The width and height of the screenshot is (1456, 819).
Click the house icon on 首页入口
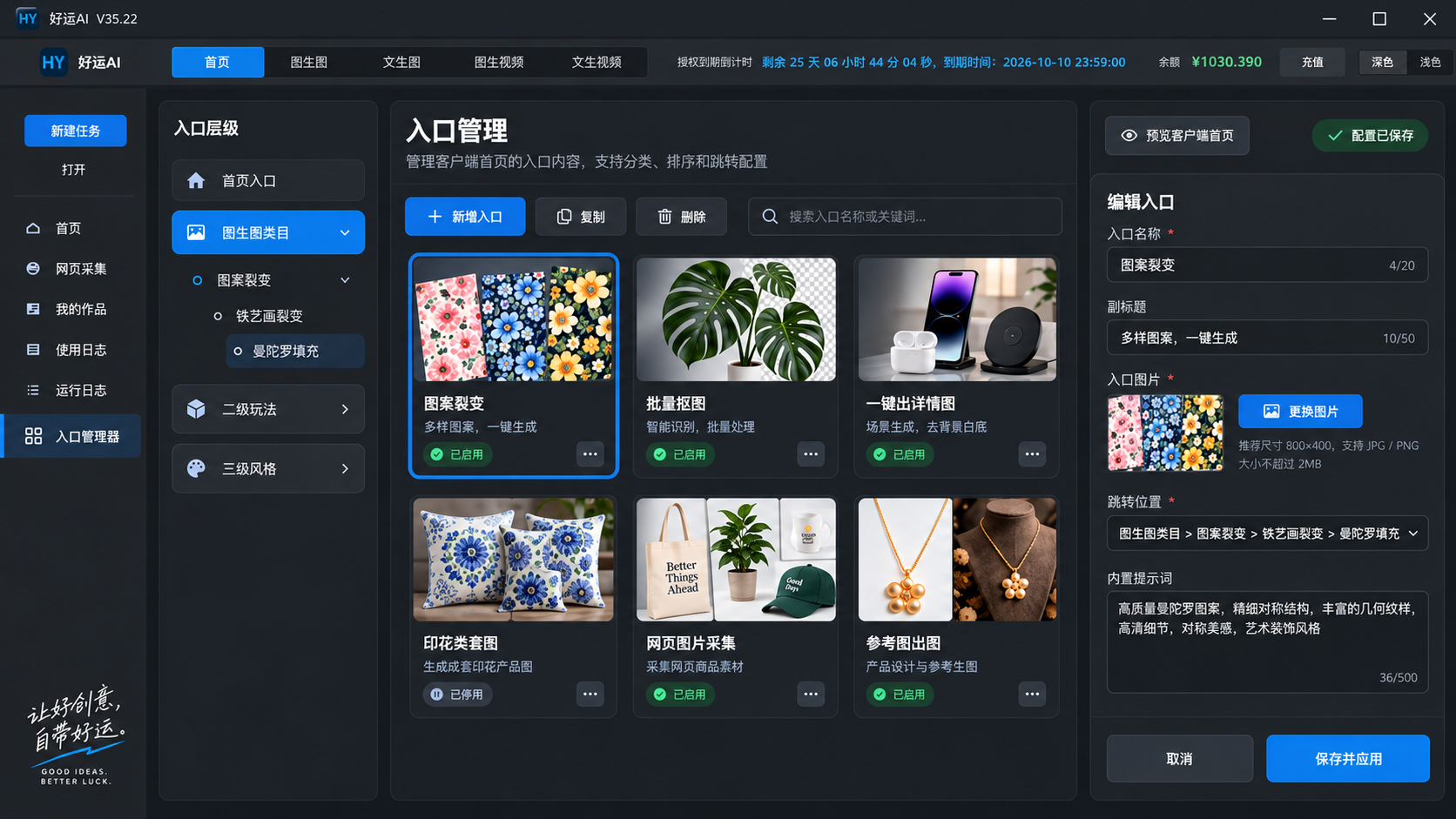pos(196,180)
